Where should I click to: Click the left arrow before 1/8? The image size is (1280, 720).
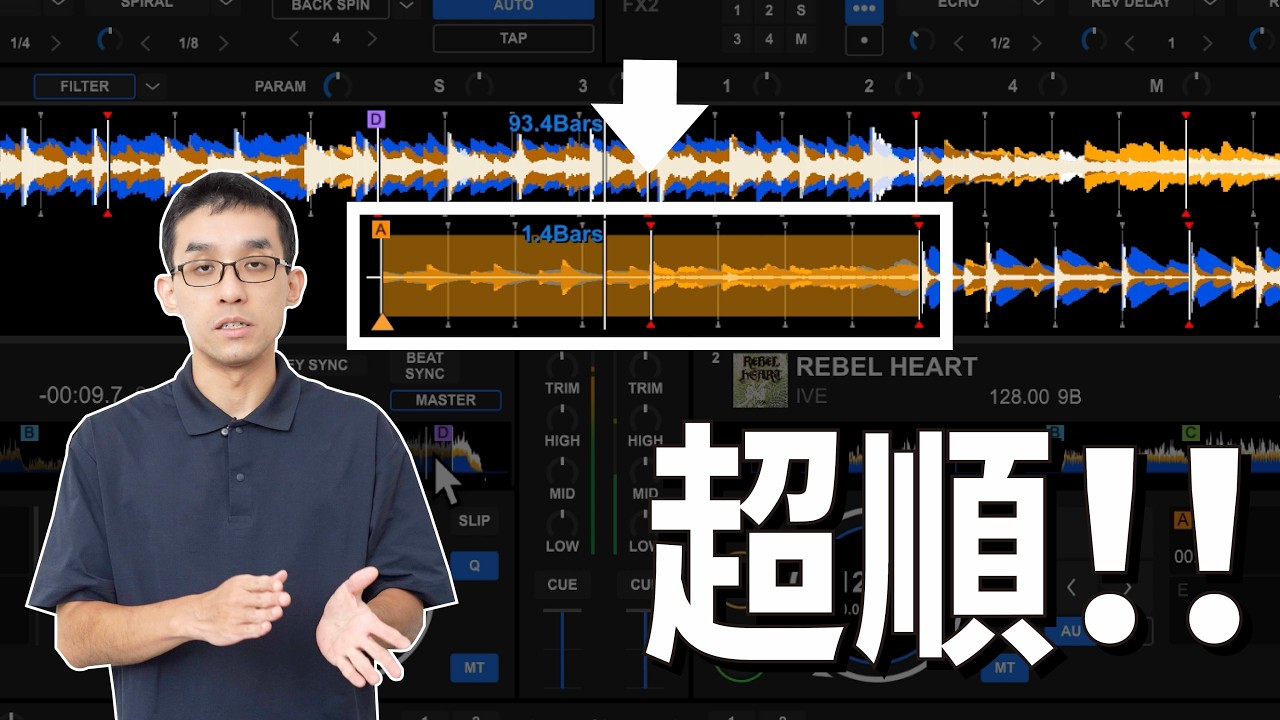click(x=146, y=43)
